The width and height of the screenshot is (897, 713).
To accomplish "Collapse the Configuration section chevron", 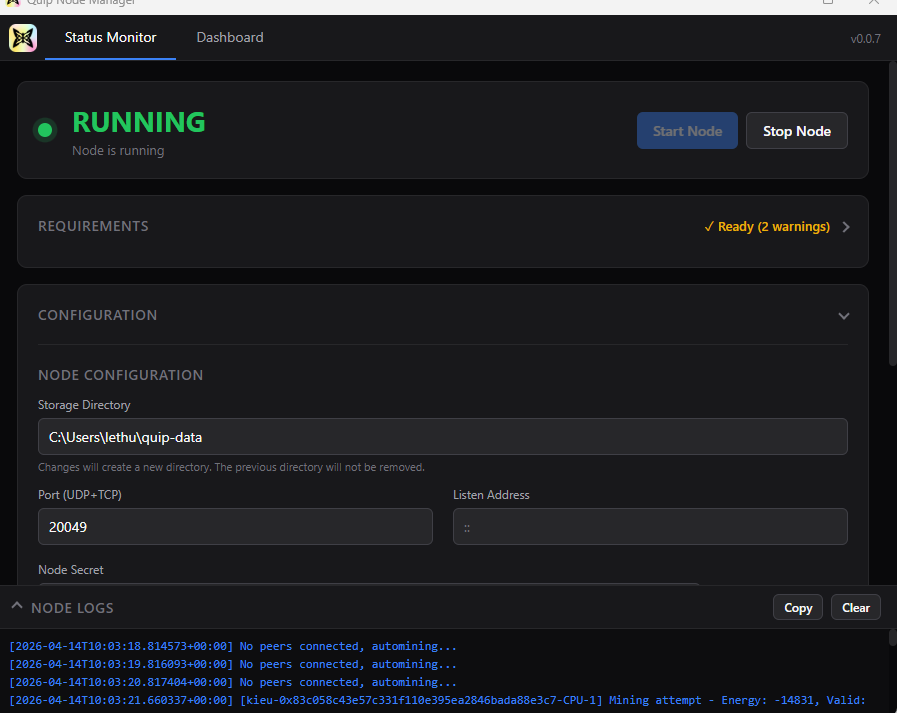I will (x=844, y=316).
